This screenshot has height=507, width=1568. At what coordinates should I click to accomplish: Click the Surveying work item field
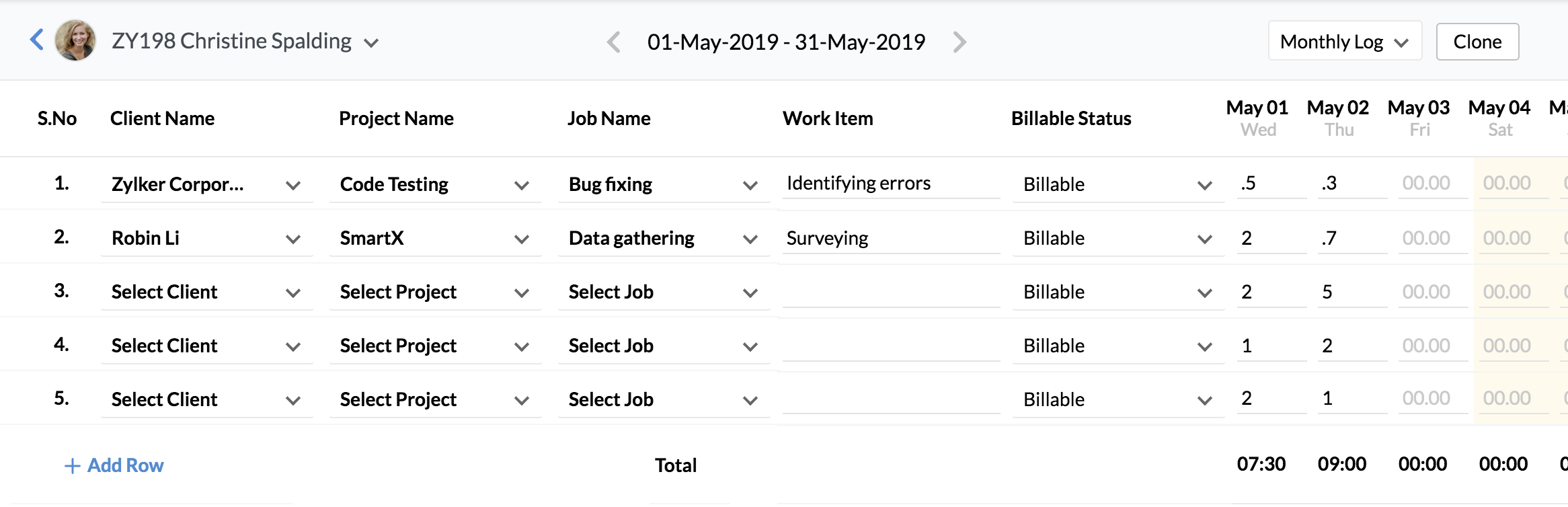[x=890, y=239]
